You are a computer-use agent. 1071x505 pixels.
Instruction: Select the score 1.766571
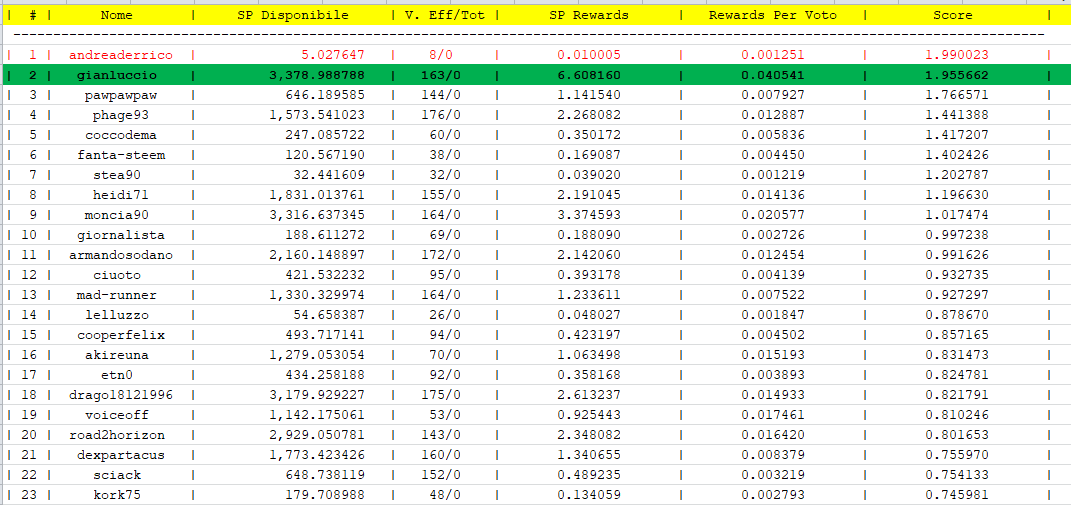coord(956,95)
